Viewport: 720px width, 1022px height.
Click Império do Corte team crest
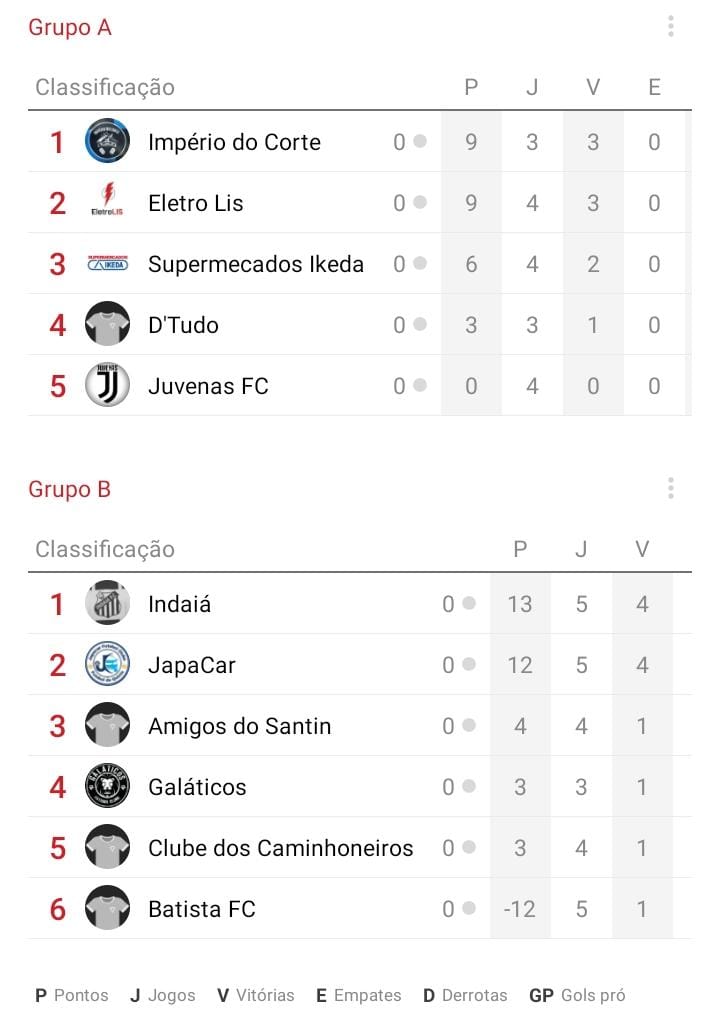pos(108,141)
